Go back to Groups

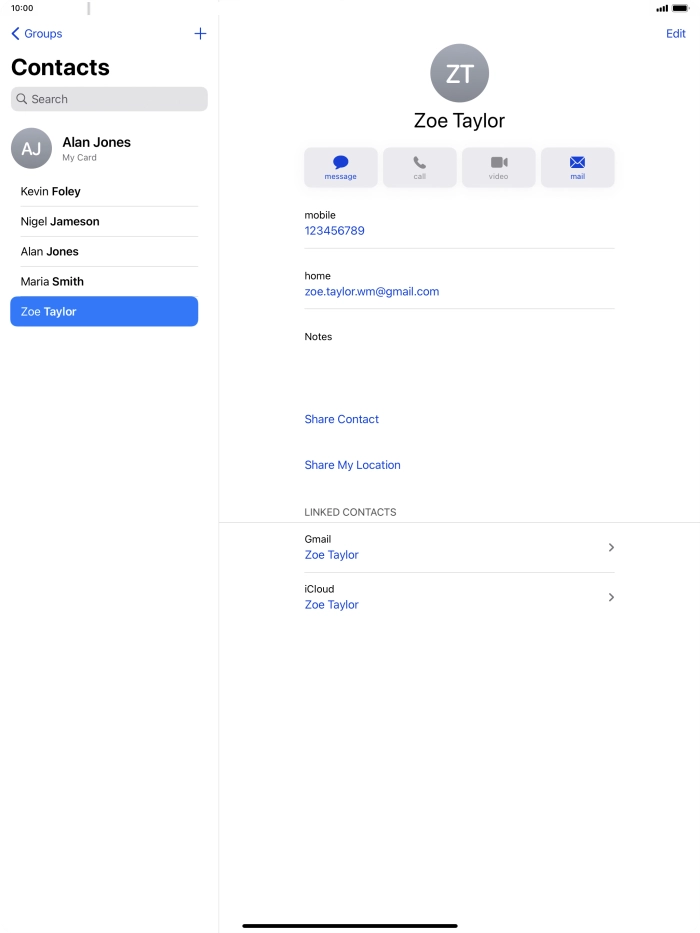pyautogui.click(x=37, y=33)
